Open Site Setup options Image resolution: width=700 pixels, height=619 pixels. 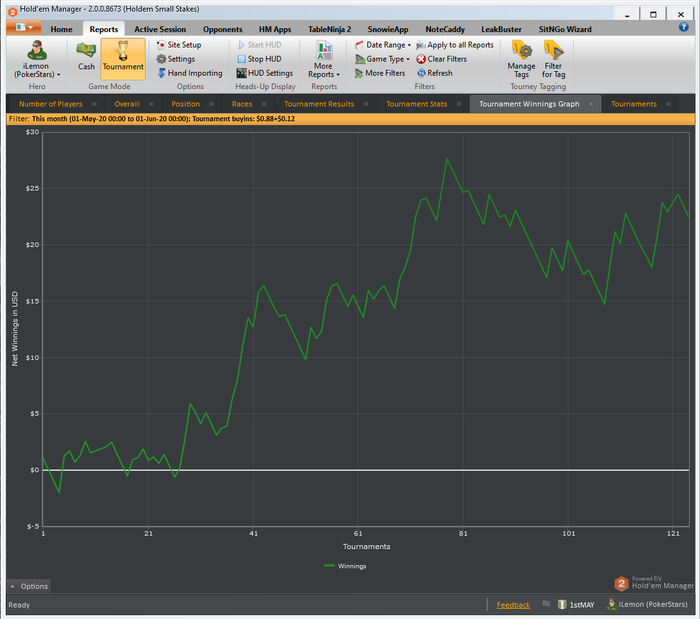pyautogui.click(x=179, y=45)
